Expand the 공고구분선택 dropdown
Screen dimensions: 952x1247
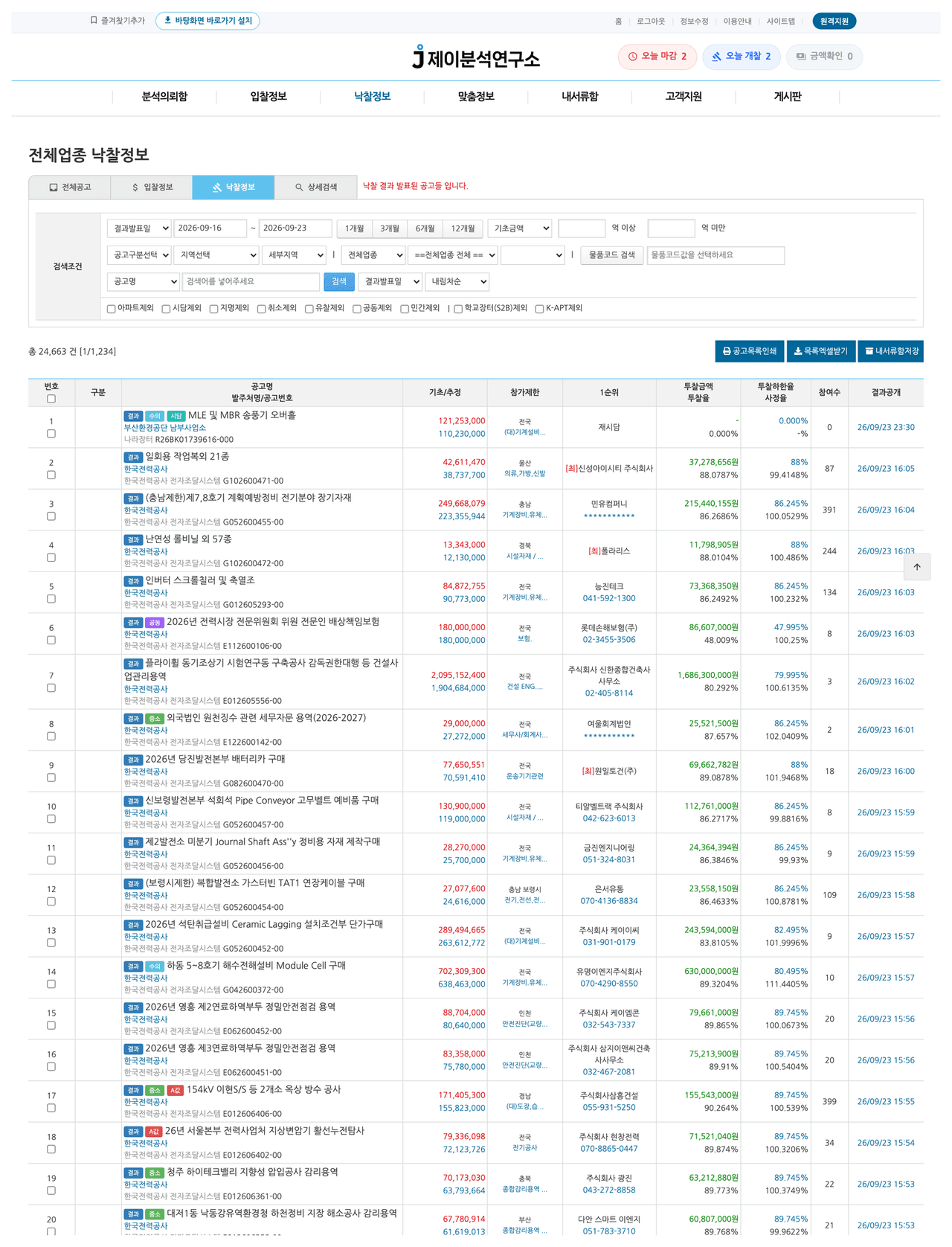point(139,255)
